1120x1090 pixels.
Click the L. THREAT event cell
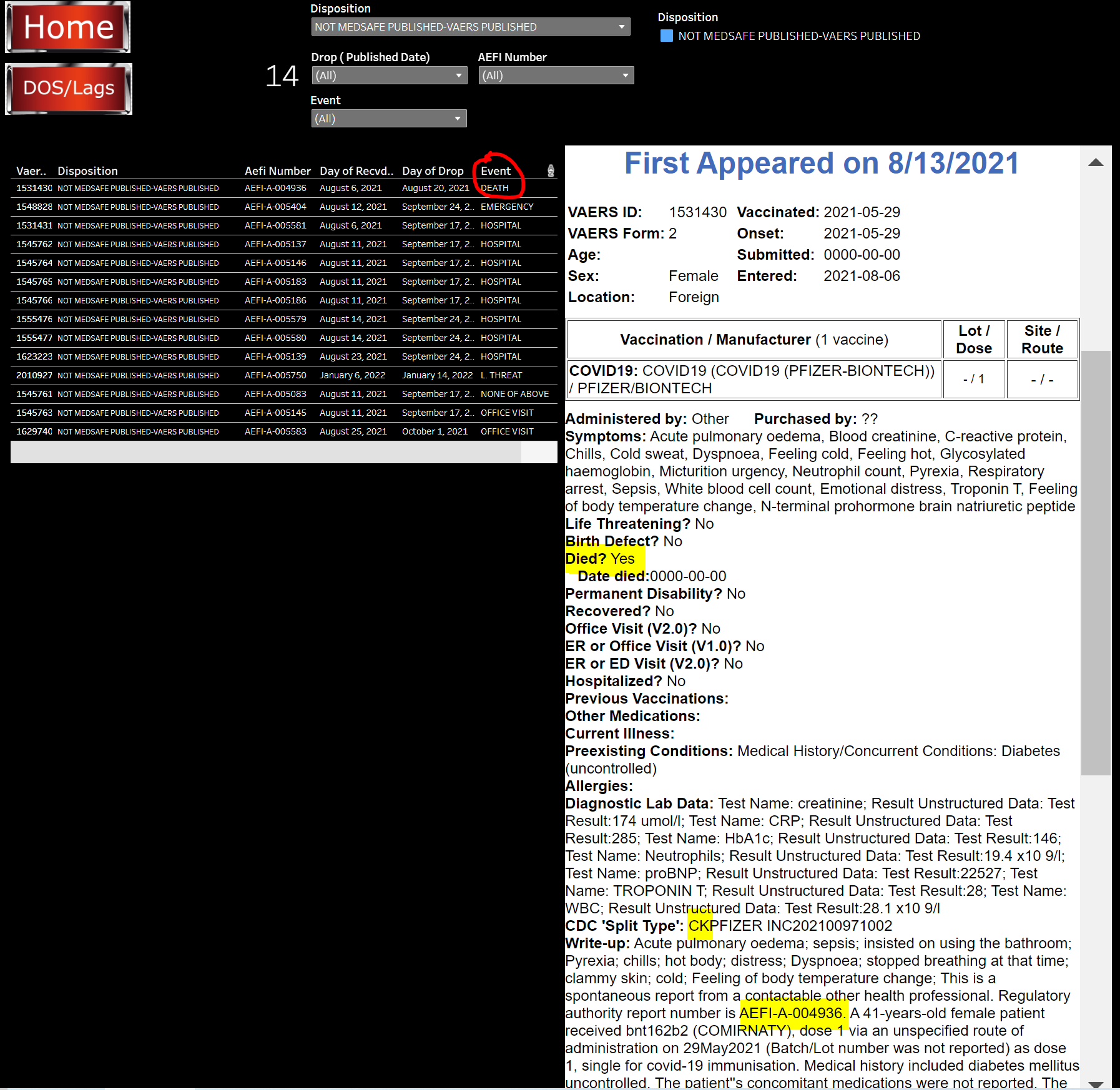click(501, 375)
